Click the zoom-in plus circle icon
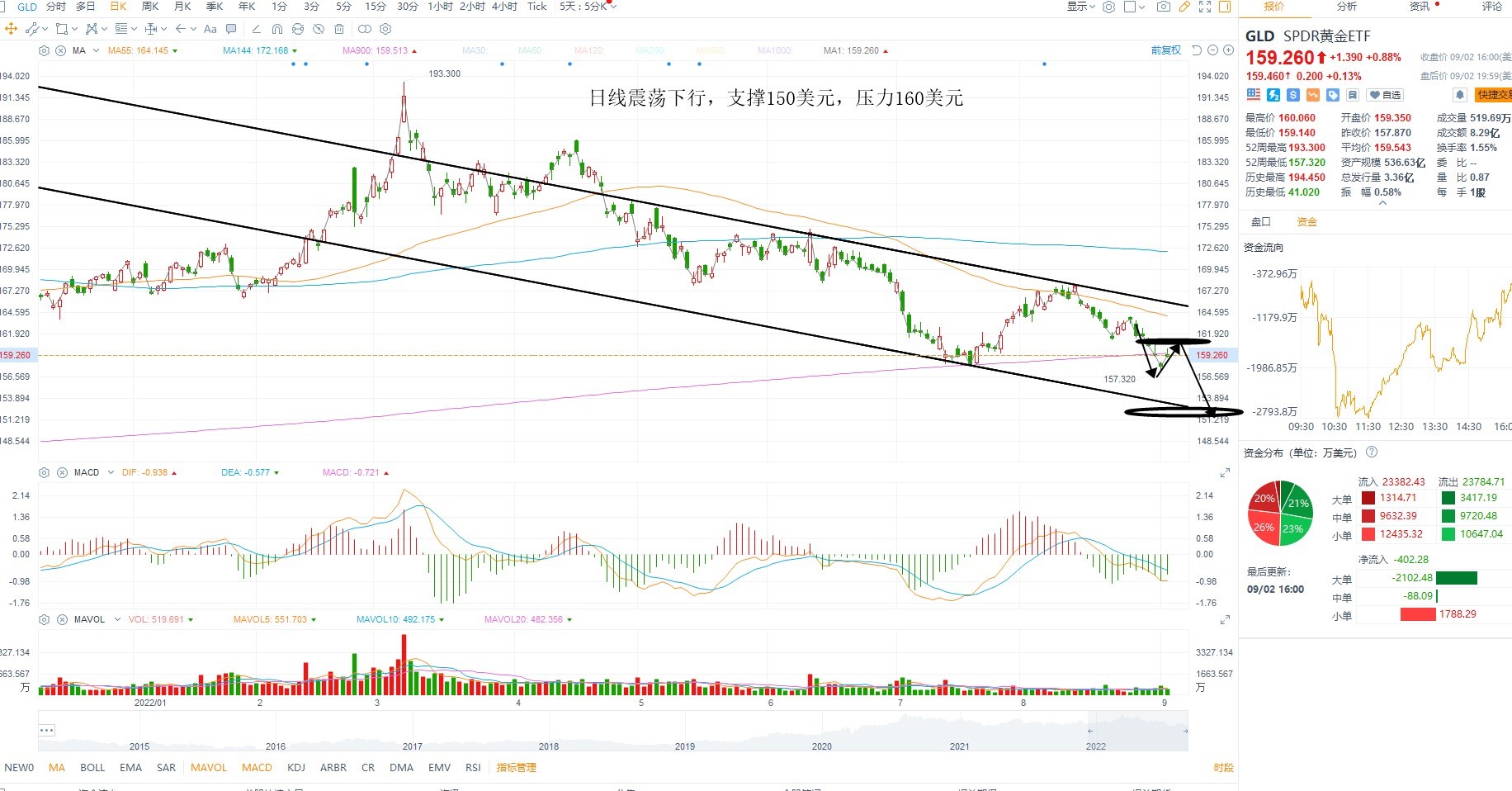1512x791 pixels. click(1228, 50)
